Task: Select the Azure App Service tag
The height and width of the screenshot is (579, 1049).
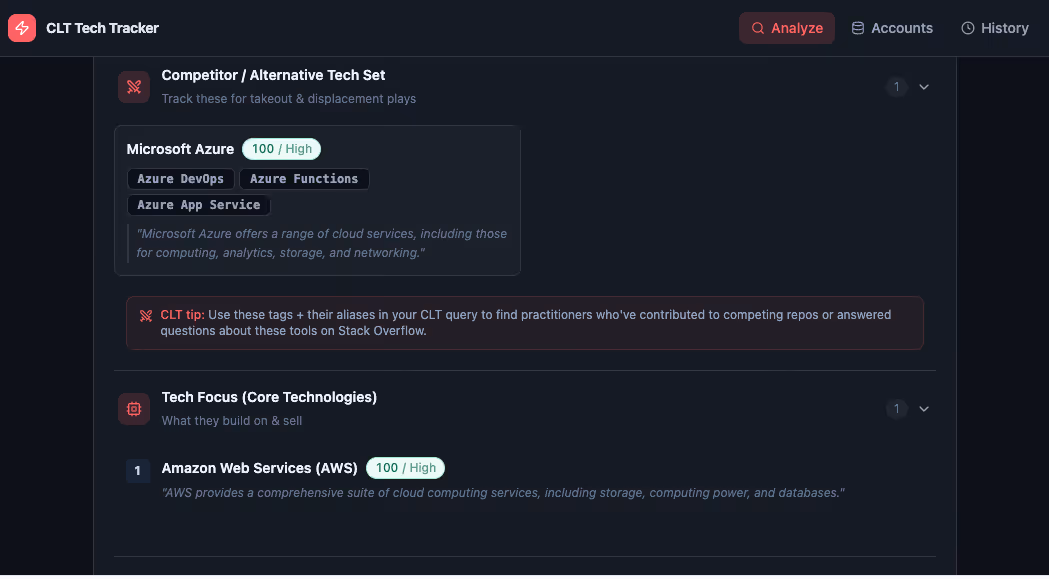Action: pos(199,205)
